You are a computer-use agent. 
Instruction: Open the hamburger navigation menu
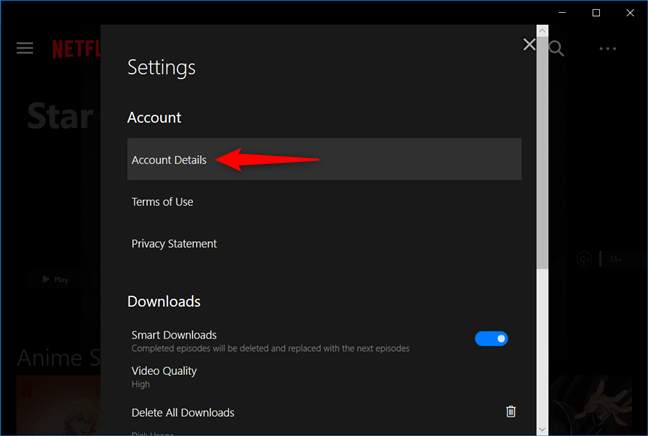tap(25, 48)
